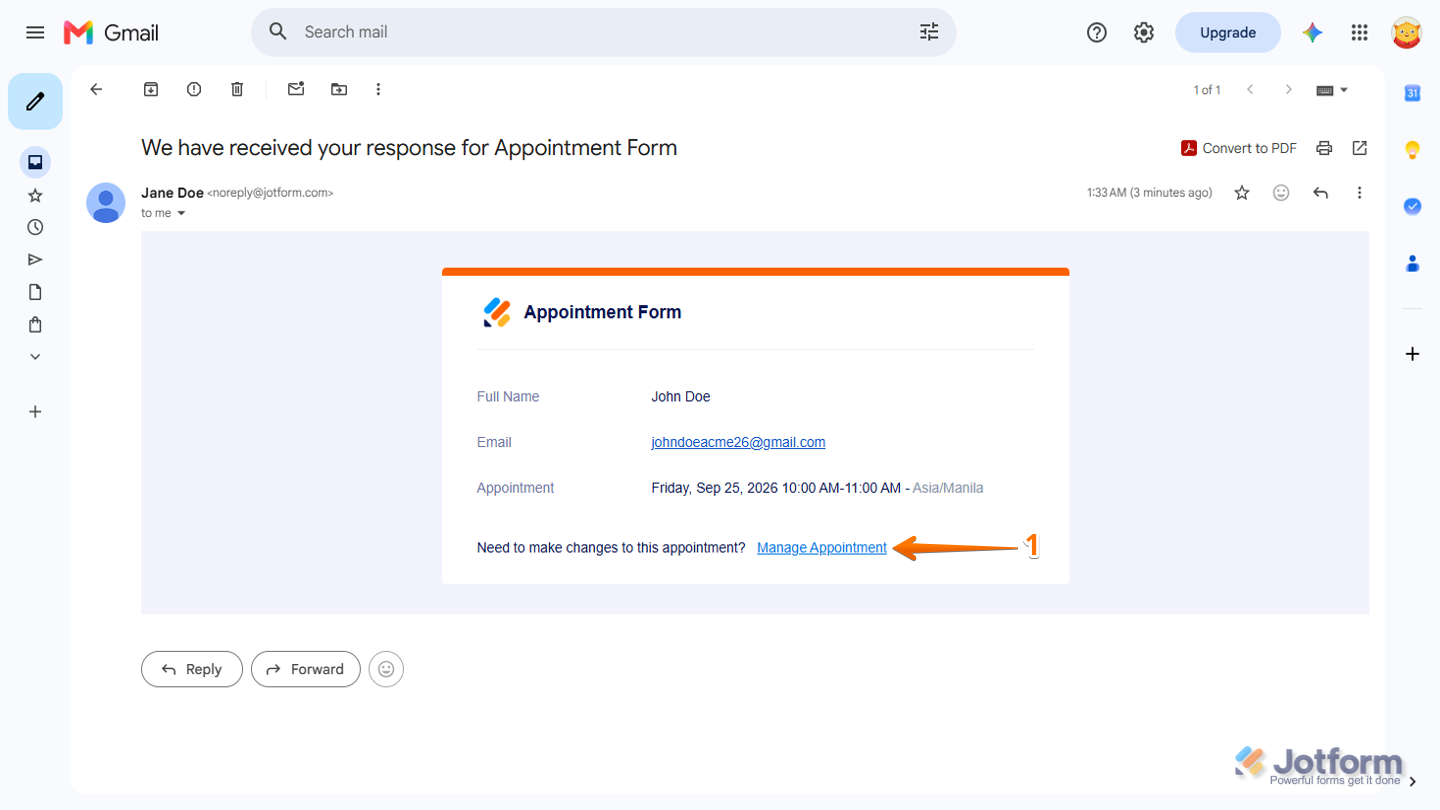Screen dimensions: 1440x810
Task: Open the Inbox icon in the sidebar
Action: click(x=35, y=162)
